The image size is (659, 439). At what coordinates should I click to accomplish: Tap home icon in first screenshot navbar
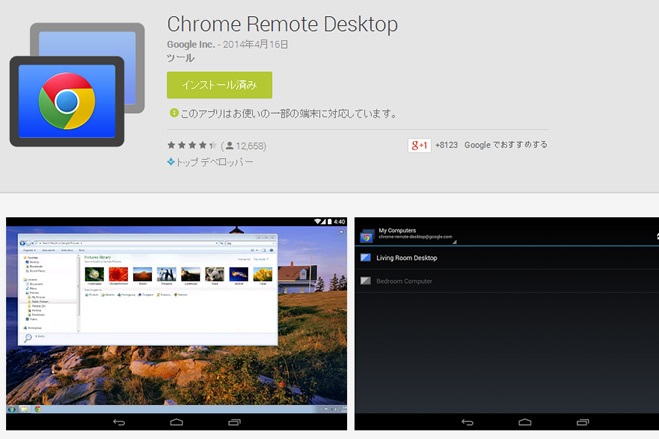(x=177, y=422)
